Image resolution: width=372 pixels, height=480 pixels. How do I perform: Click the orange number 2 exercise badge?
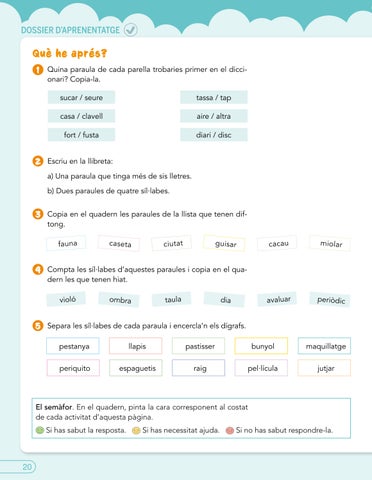coord(38,161)
